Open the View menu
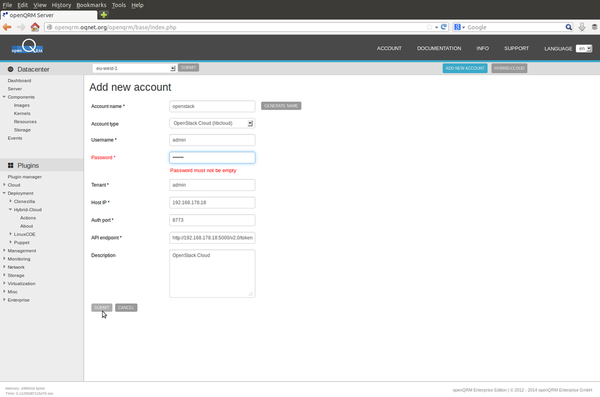 pos(40,5)
